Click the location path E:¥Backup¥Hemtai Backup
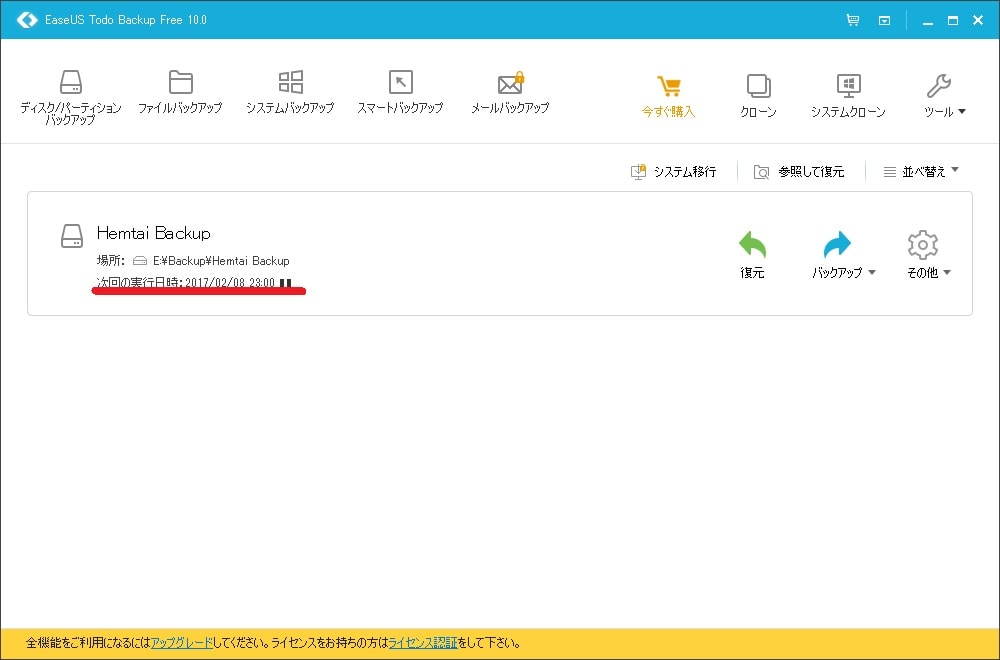The width and height of the screenshot is (1000, 660). coord(221,261)
